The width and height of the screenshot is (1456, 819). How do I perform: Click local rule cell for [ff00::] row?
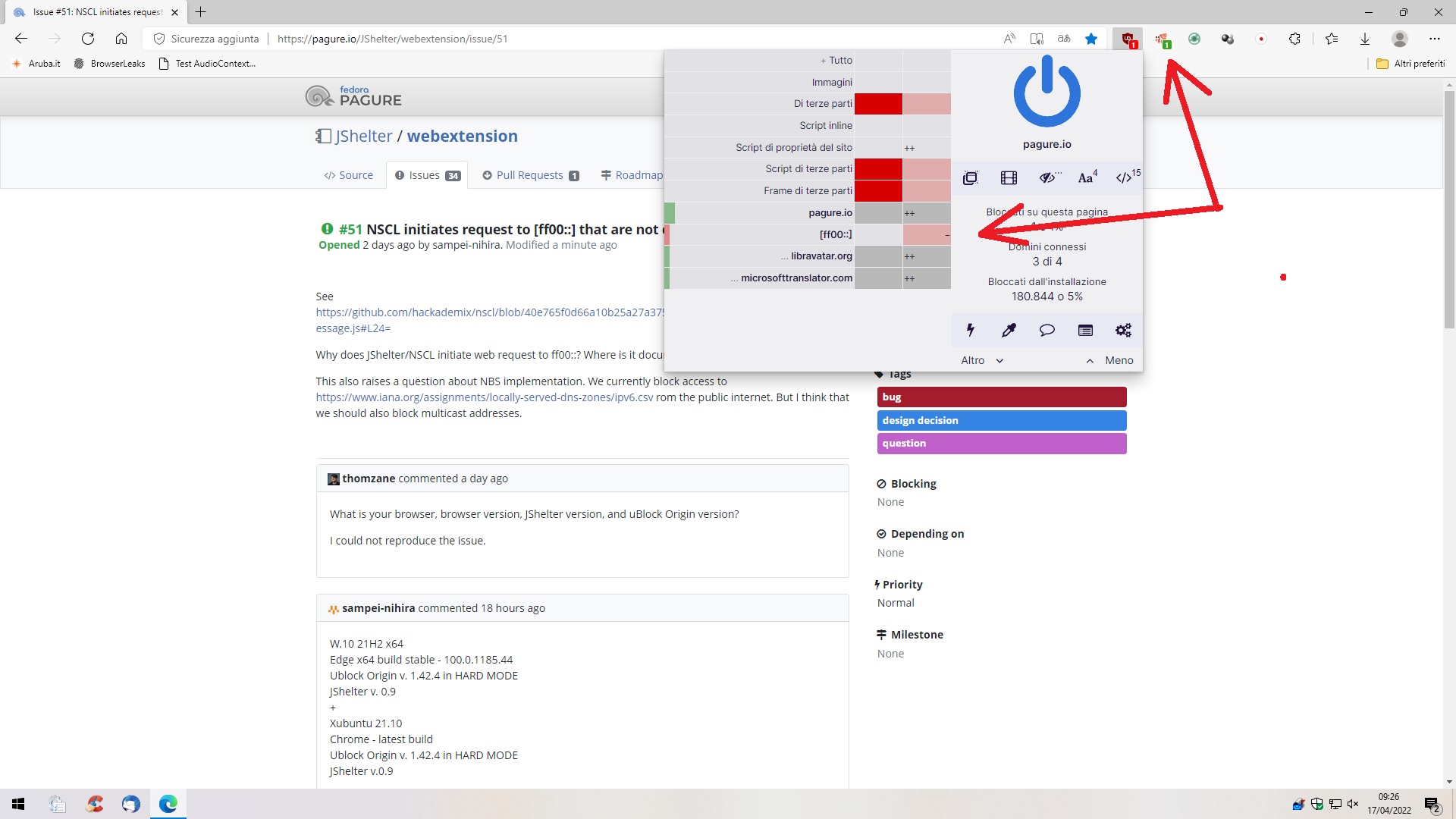(x=927, y=235)
